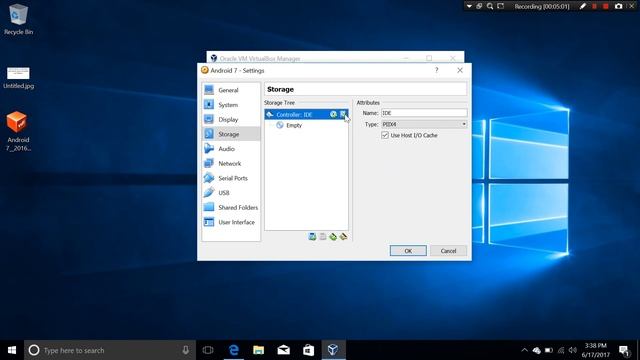Select the Storage settings category
640x360 pixels.
tap(231, 134)
